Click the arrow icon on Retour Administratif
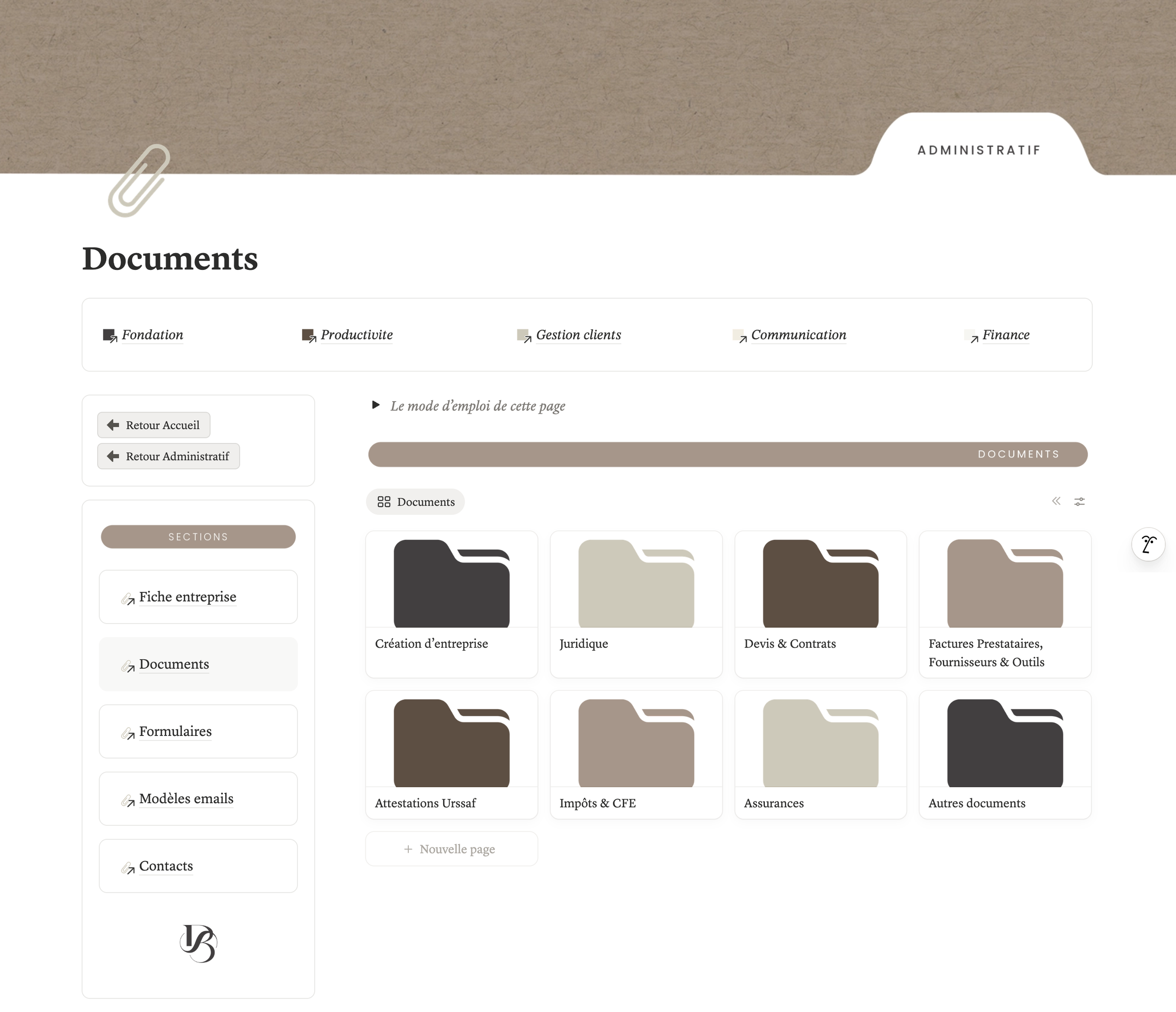This screenshot has width=1176, height=1012. (113, 456)
